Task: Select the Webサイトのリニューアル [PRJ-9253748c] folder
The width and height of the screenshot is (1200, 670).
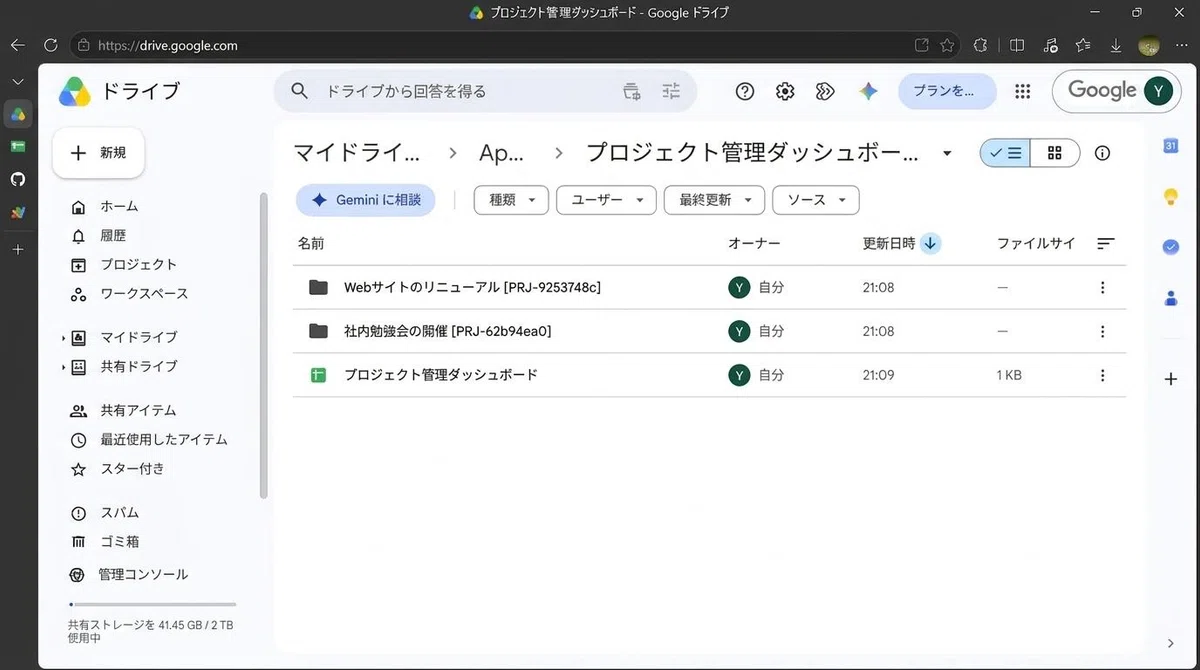Action: pyautogui.click(x=708, y=288)
